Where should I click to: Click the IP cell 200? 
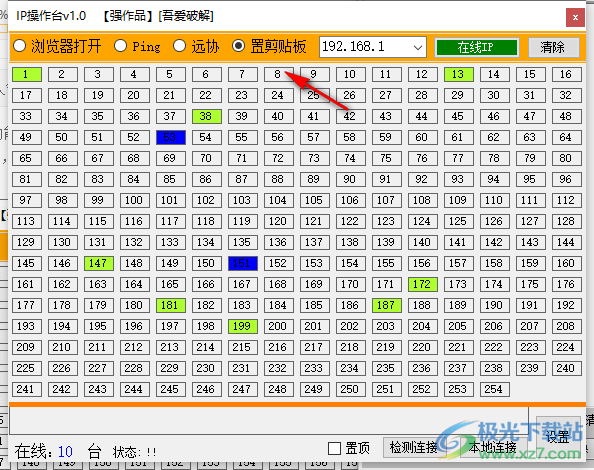tap(278, 326)
